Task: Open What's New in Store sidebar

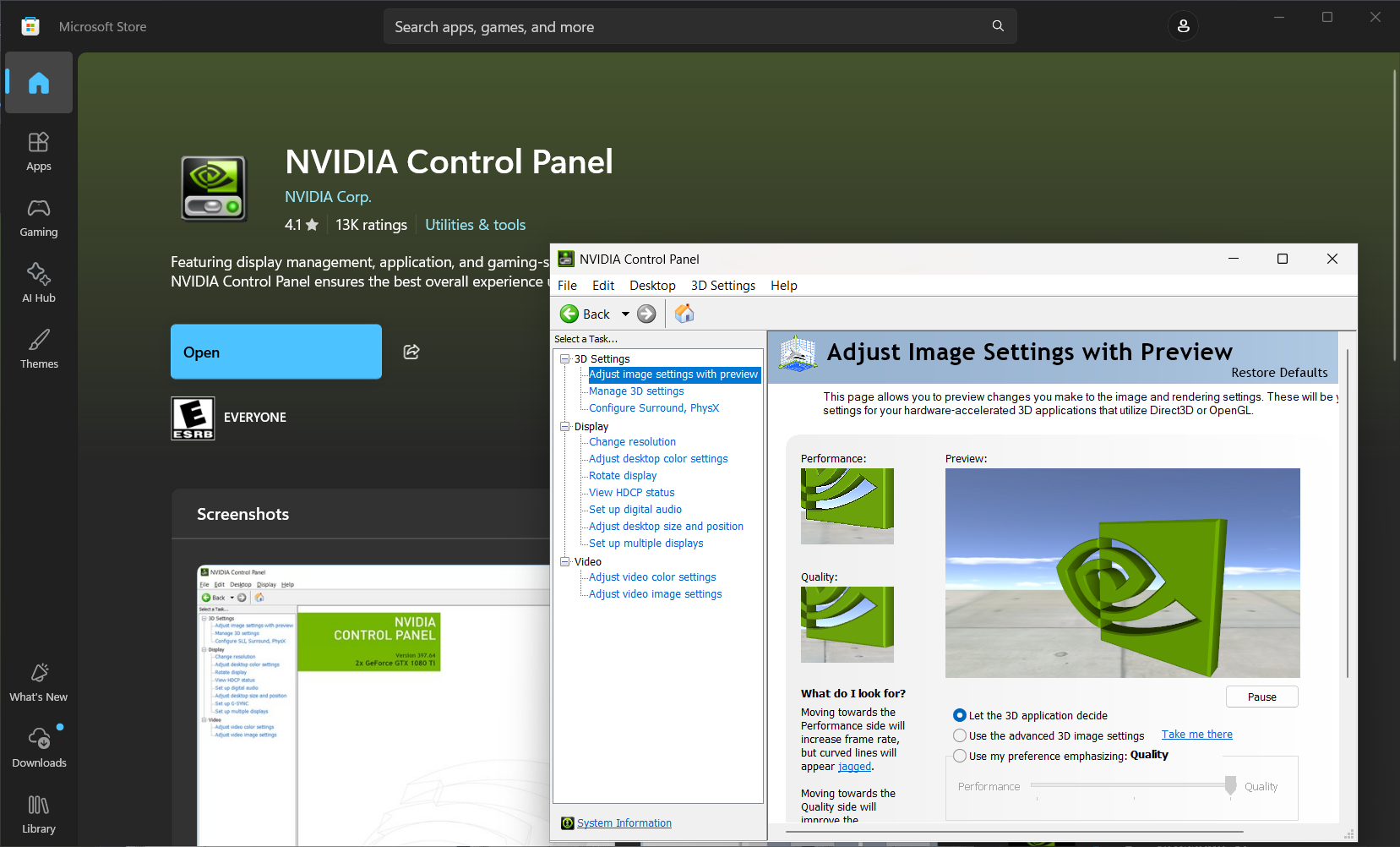Action: [39, 683]
